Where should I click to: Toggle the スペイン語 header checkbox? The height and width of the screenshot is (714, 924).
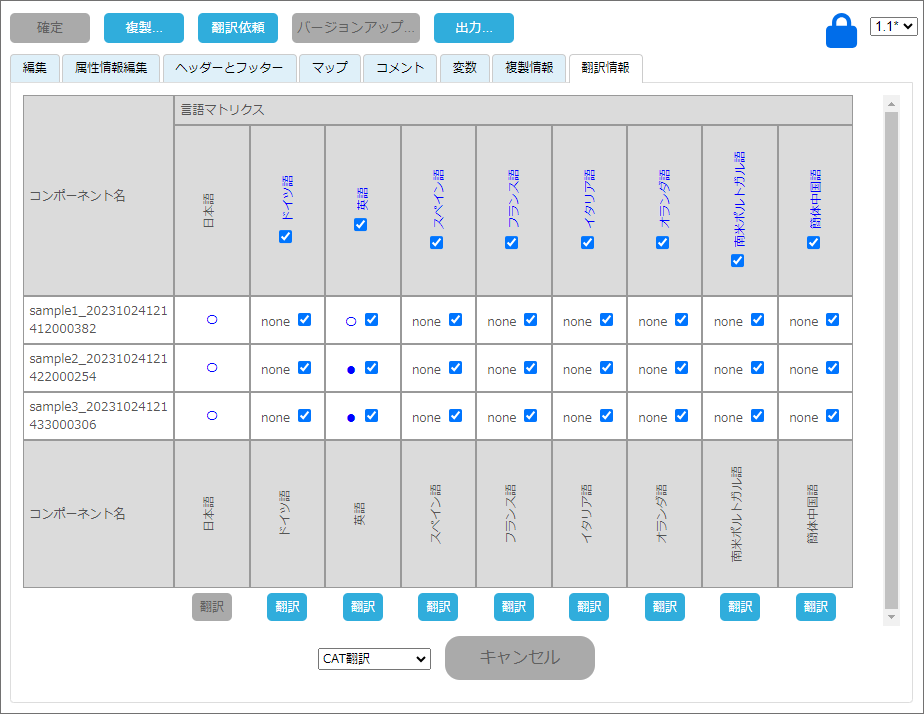(436, 243)
